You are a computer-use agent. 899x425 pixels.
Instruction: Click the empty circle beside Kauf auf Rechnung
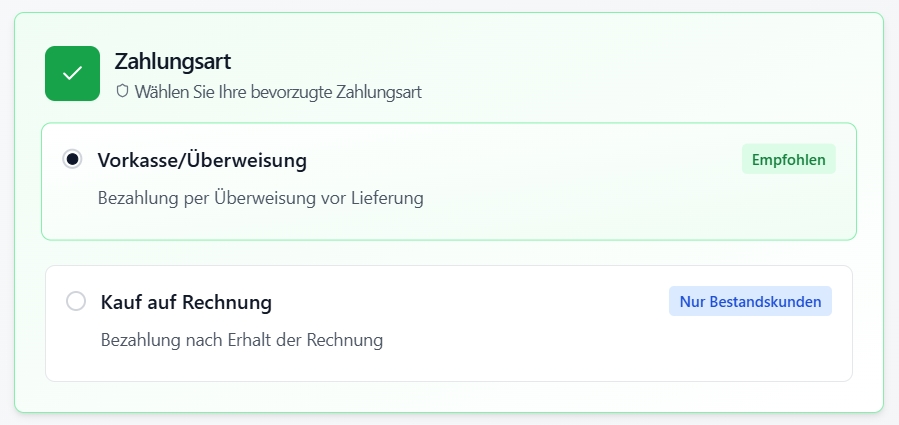(x=76, y=301)
